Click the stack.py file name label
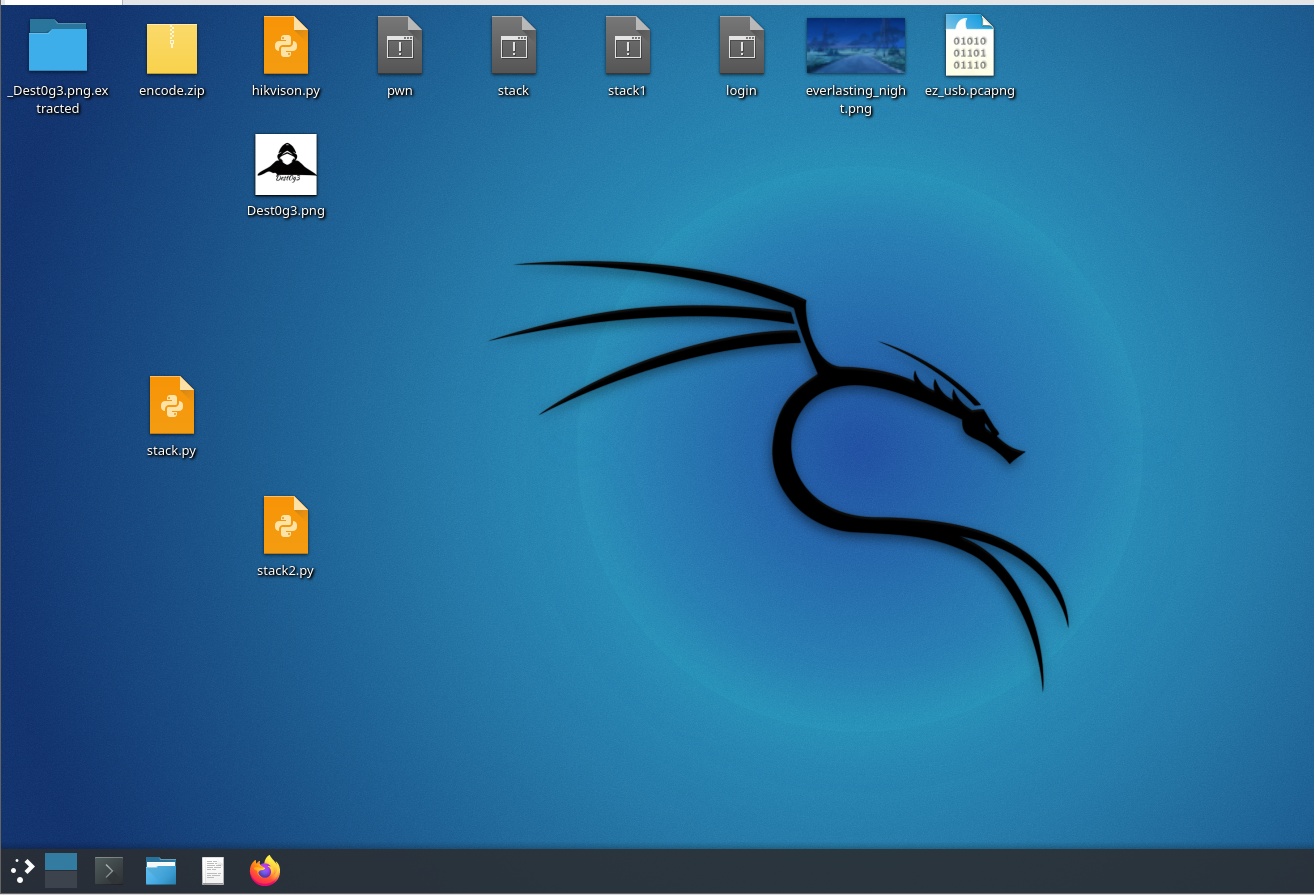 [172, 451]
